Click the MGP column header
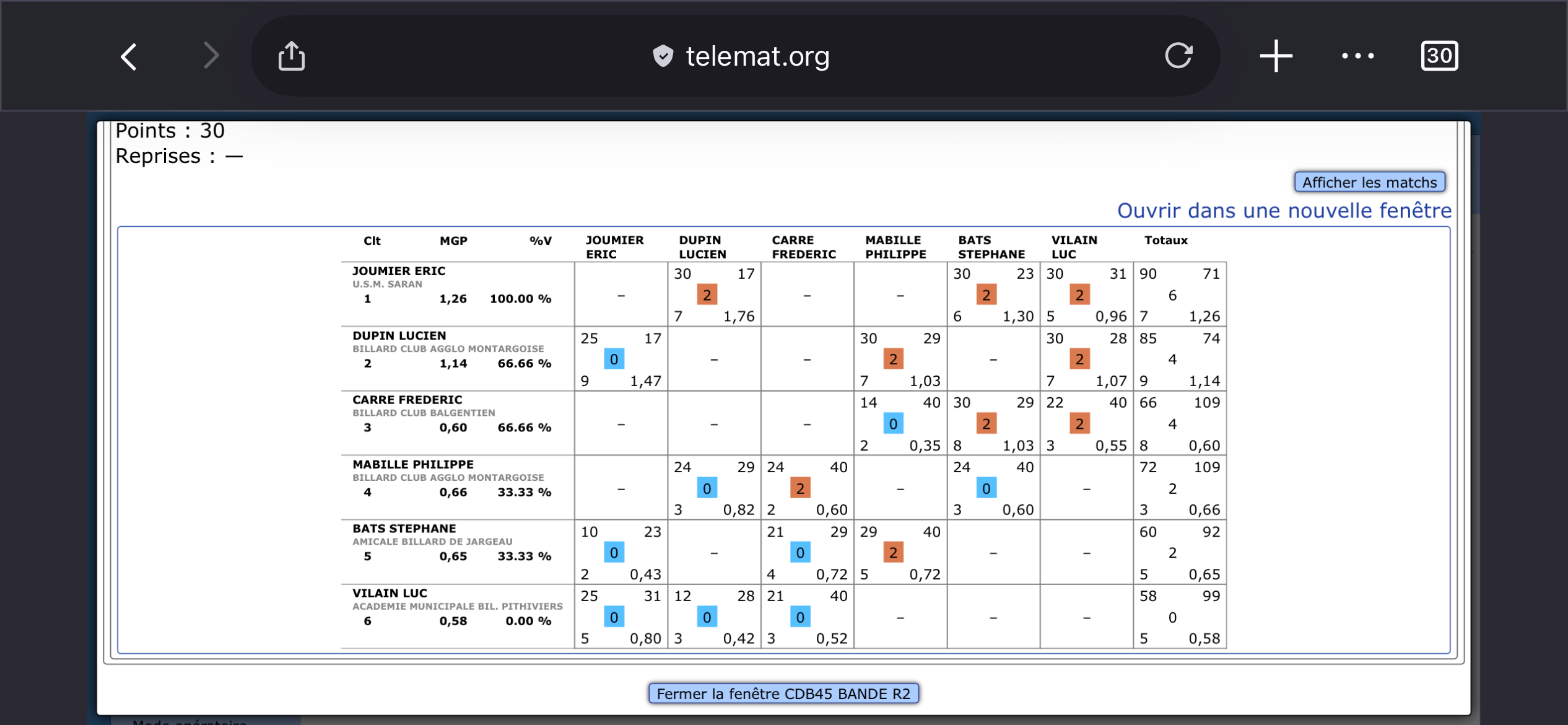Image resolution: width=1568 pixels, height=725 pixels. point(453,240)
